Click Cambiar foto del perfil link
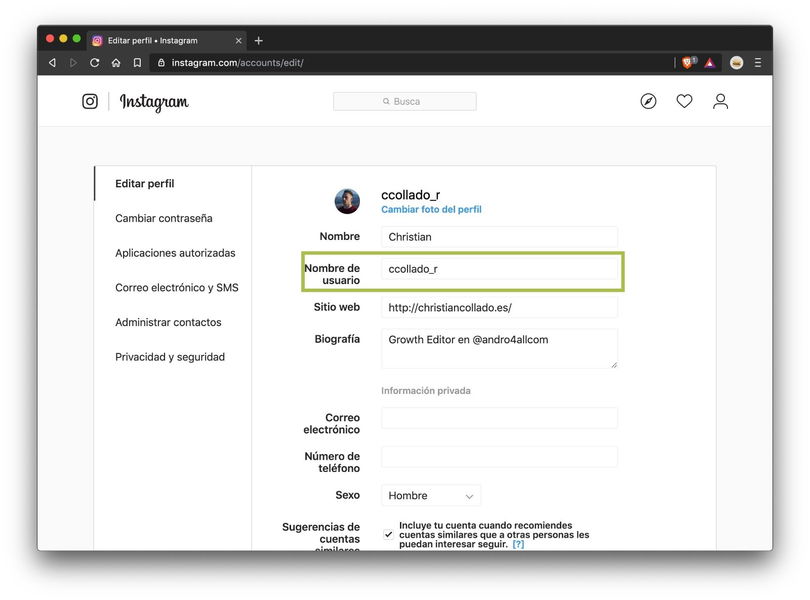Image resolution: width=810 pixels, height=600 pixels. [x=431, y=209]
